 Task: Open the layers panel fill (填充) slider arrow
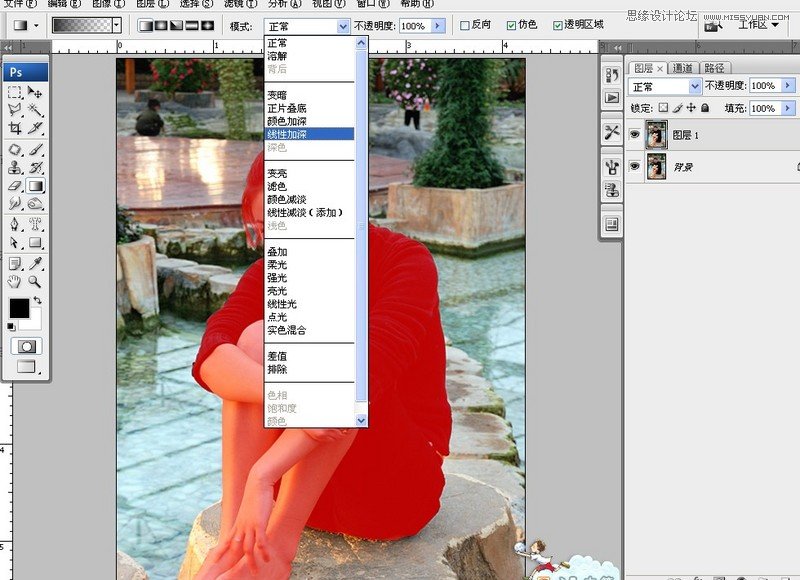pos(789,108)
